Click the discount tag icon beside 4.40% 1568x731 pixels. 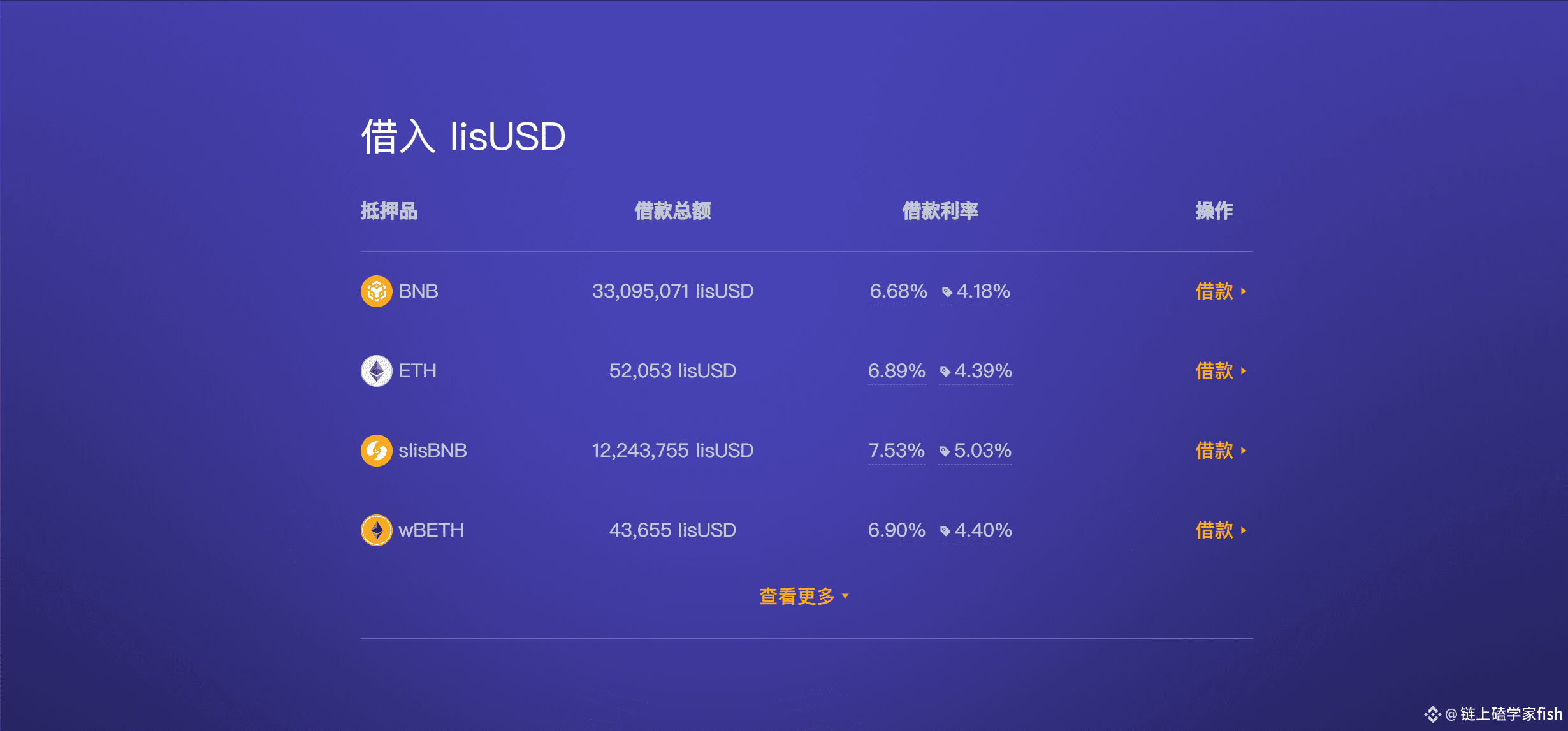(x=945, y=531)
